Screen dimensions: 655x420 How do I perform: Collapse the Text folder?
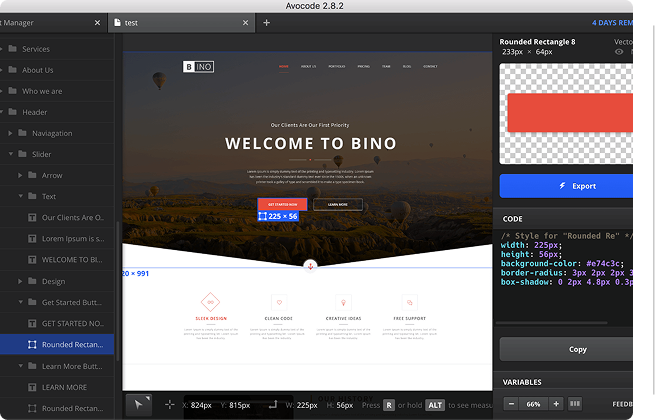point(20,196)
